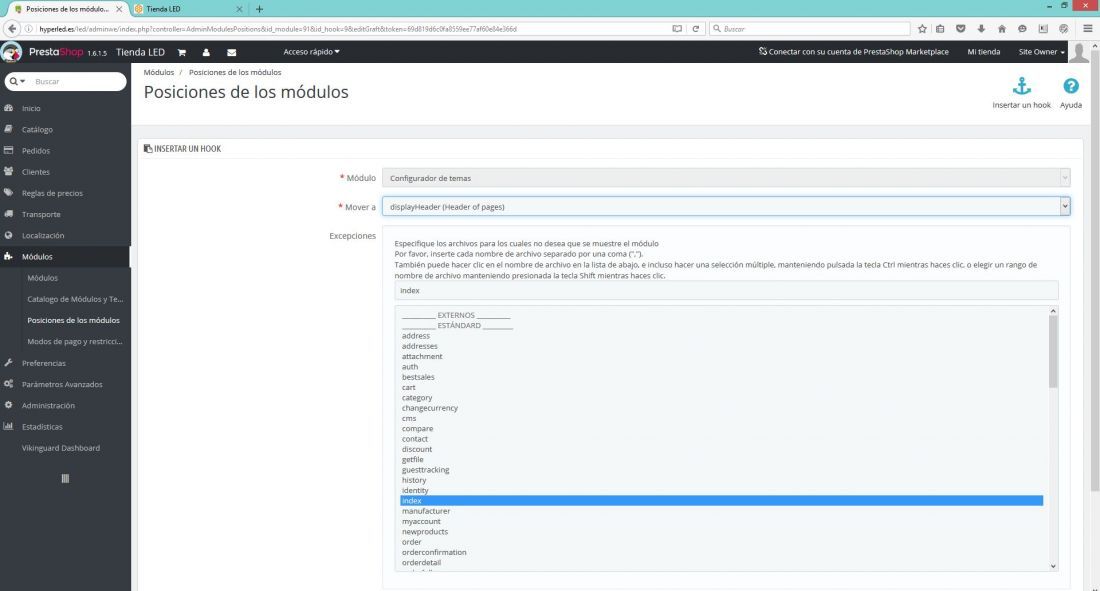Open the Acceso rápido dropdown
The height and width of the screenshot is (591, 1100).
click(x=311, y=52)
